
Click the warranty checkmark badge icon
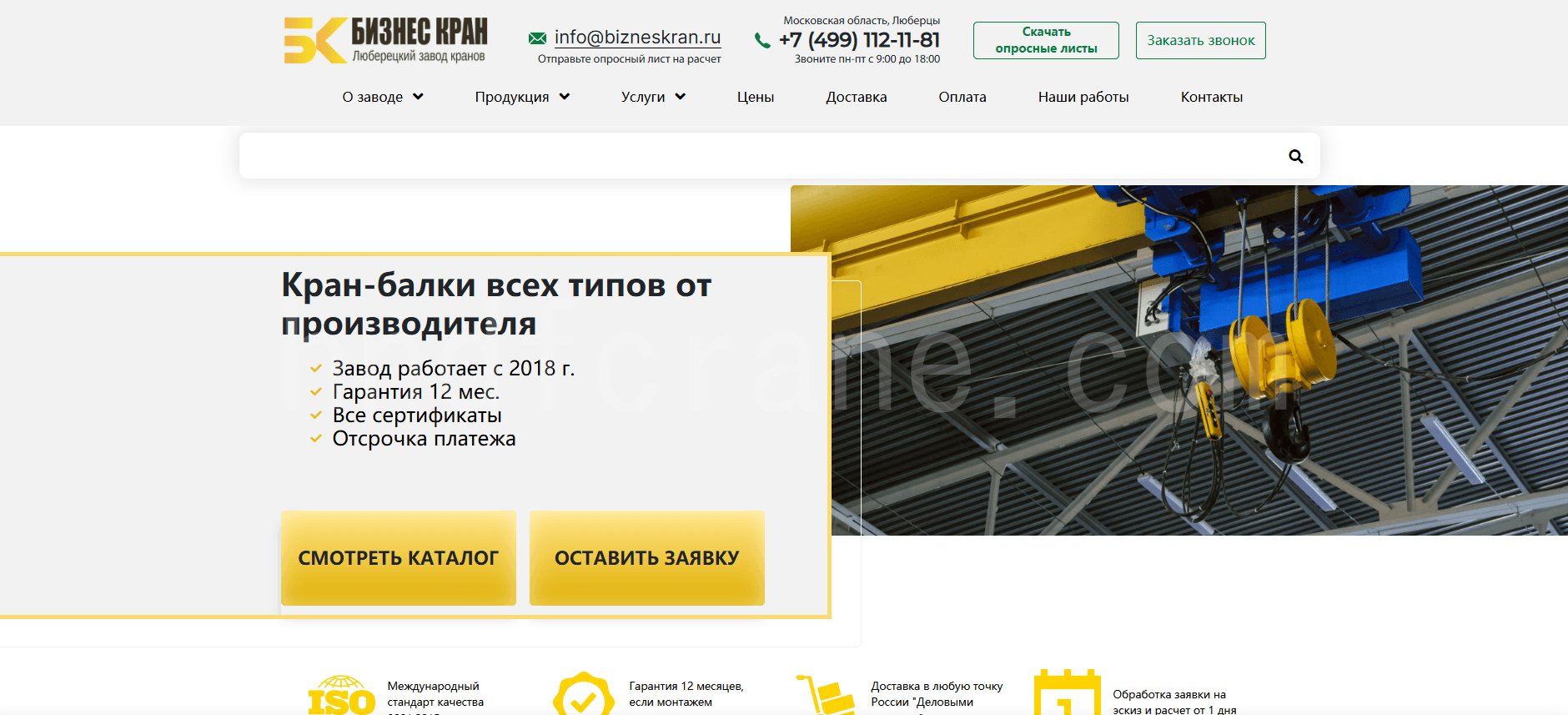[583, 696]
